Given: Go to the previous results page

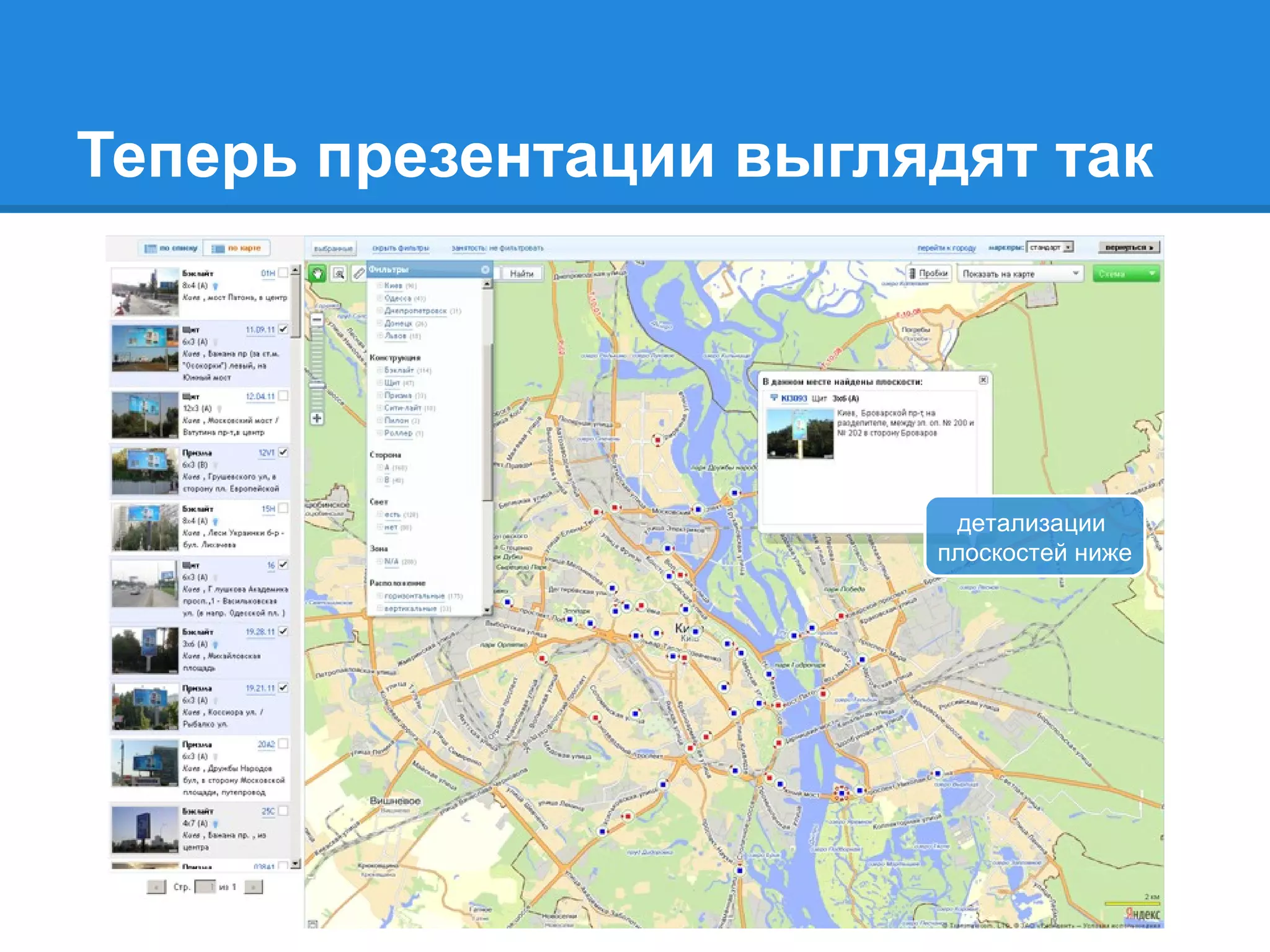Looking at the screenshot, I should pos(156,887).
